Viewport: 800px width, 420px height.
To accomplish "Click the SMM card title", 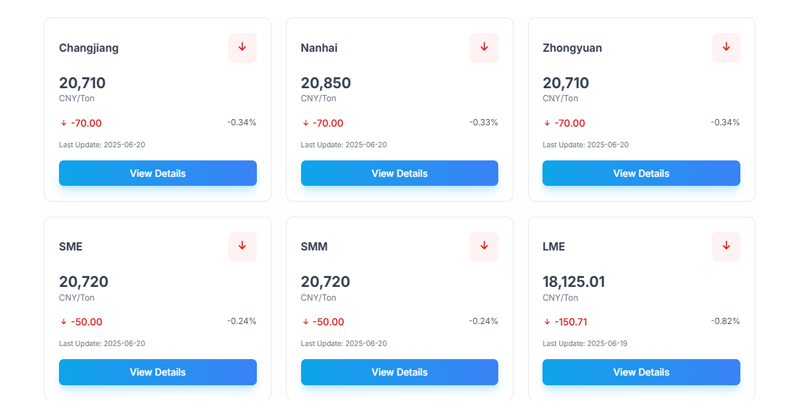I will [314, 247].
